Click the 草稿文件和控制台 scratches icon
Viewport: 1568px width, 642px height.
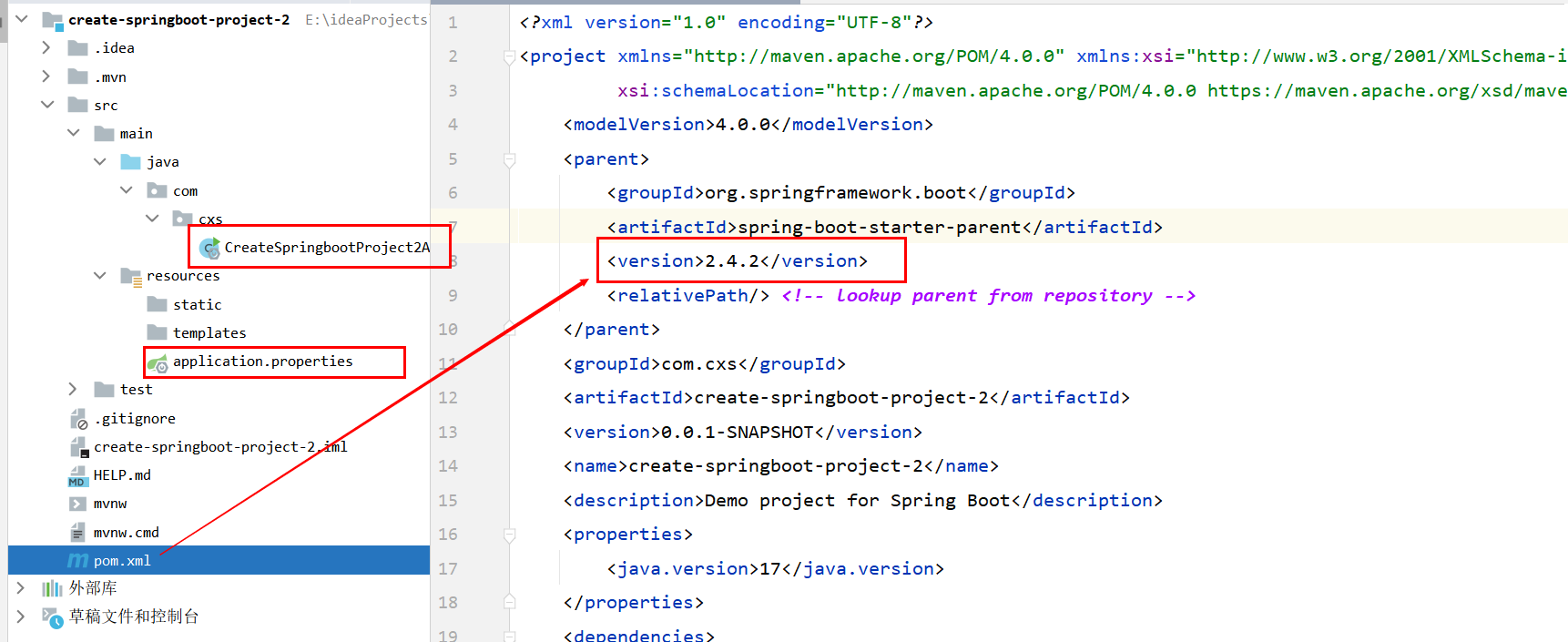click(53, 617)
